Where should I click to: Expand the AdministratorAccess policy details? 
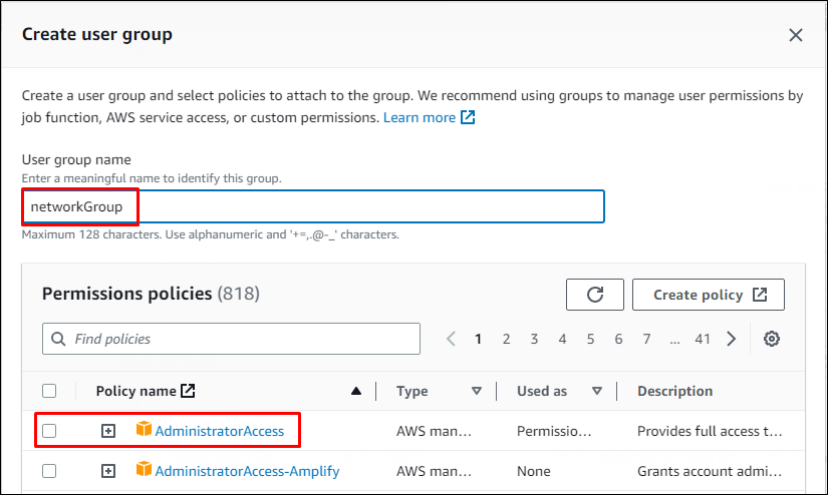108,431
